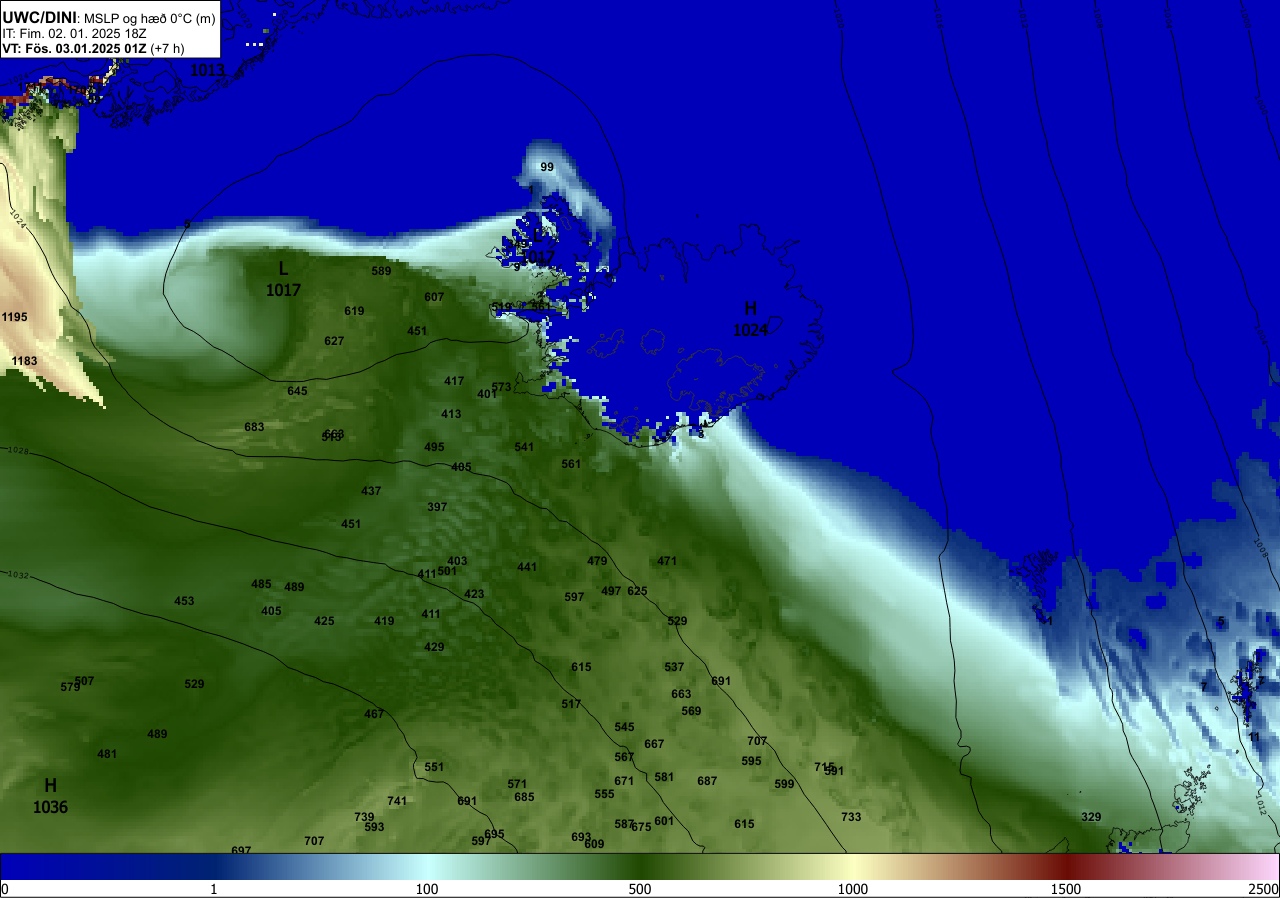Select the 581 height value

pyautogui.click(x=664, y=777)
